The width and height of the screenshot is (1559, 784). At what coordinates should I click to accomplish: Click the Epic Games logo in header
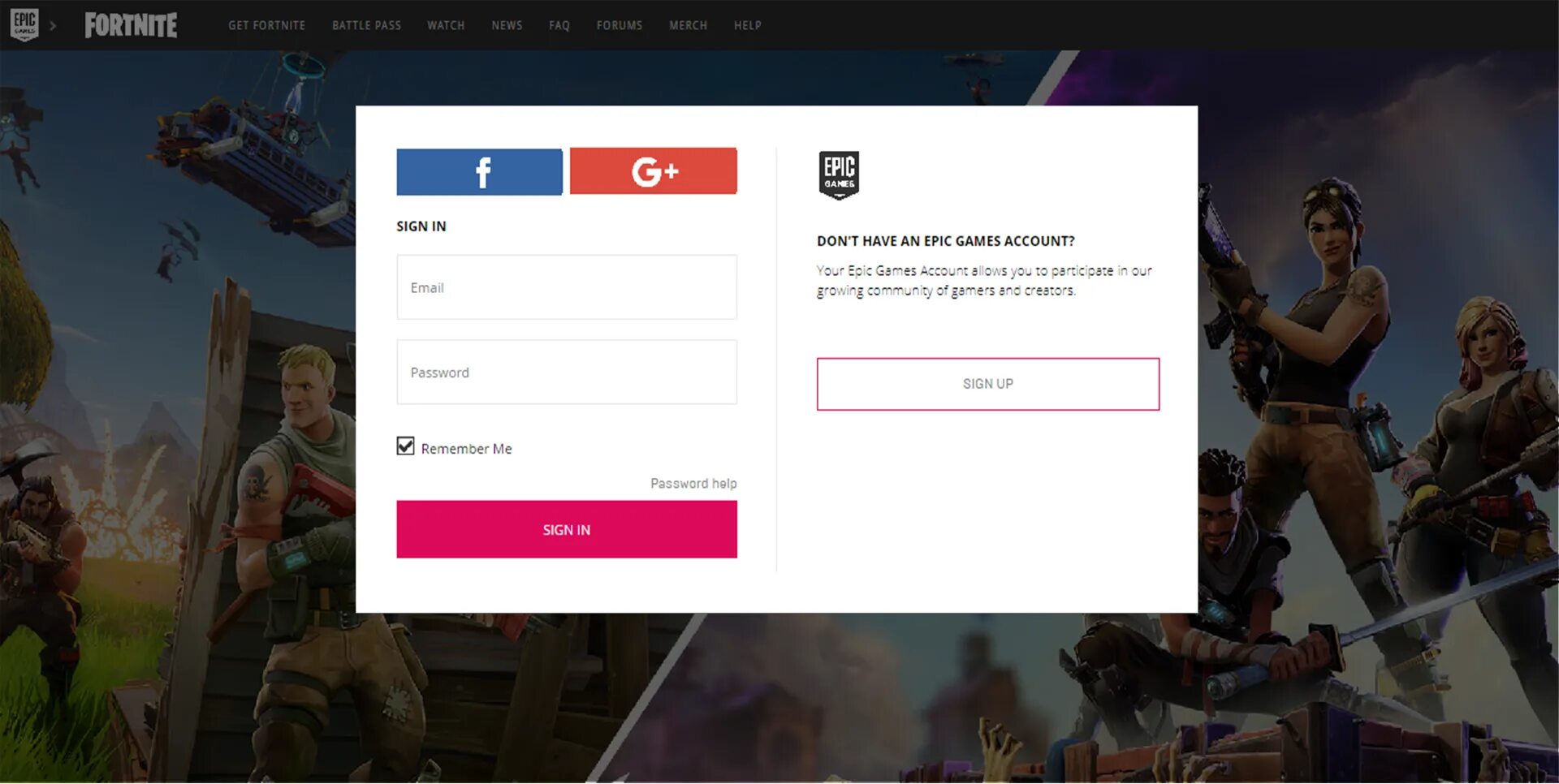[x=24, y=24]
